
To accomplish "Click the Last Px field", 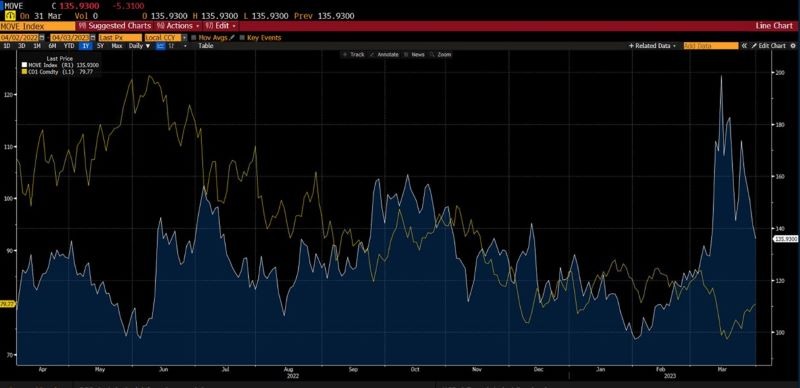I will (x=120, y=38).
